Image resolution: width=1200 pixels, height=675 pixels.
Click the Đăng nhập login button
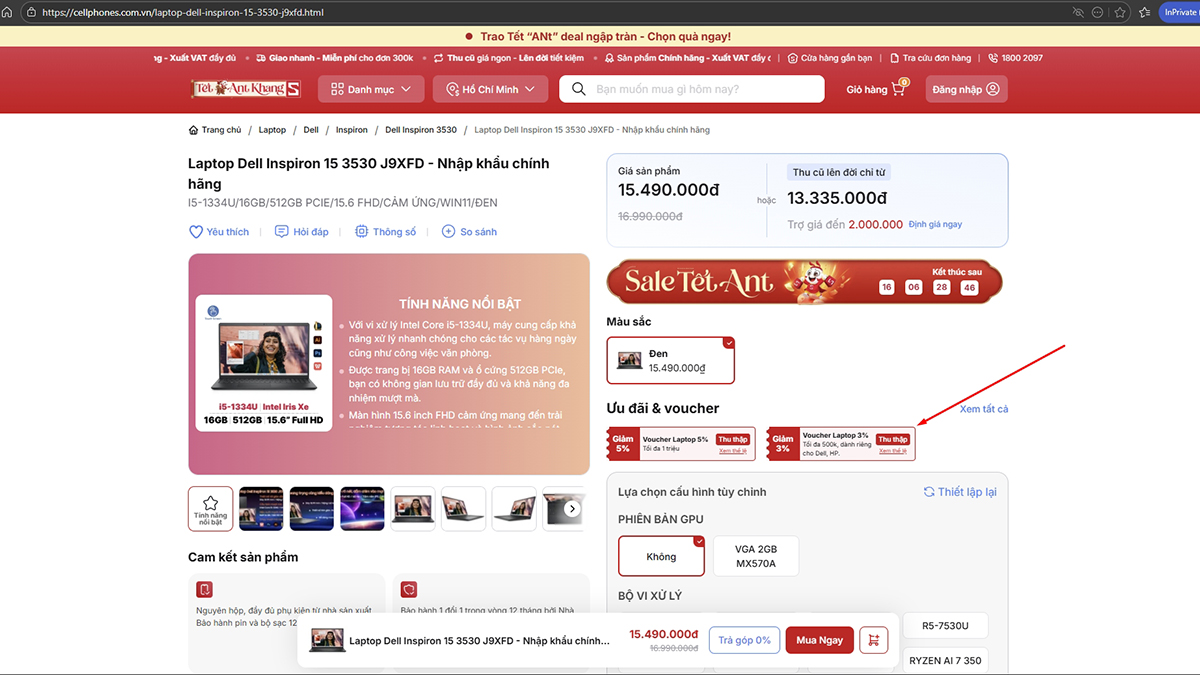965,89
